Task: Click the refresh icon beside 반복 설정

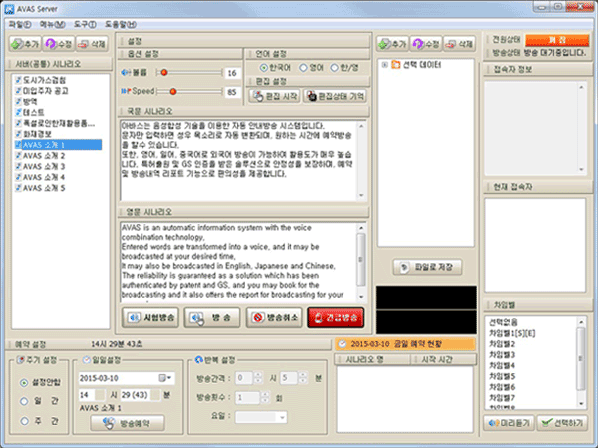Action: pos(198,360)
